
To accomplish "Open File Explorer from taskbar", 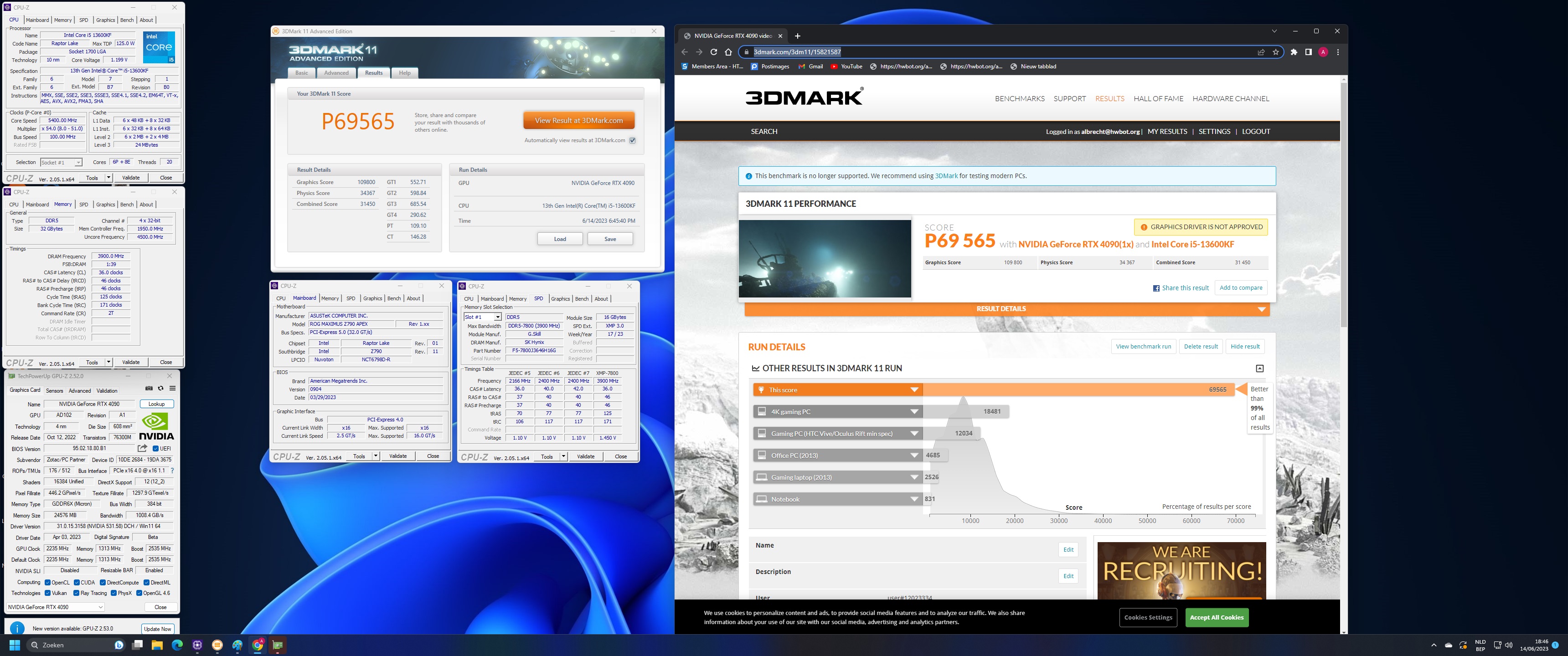I will pos(157,645).
